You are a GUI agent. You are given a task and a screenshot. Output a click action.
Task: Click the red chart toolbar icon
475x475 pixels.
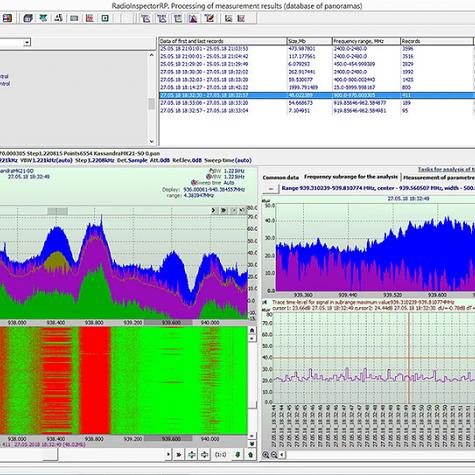coord(89,18)
